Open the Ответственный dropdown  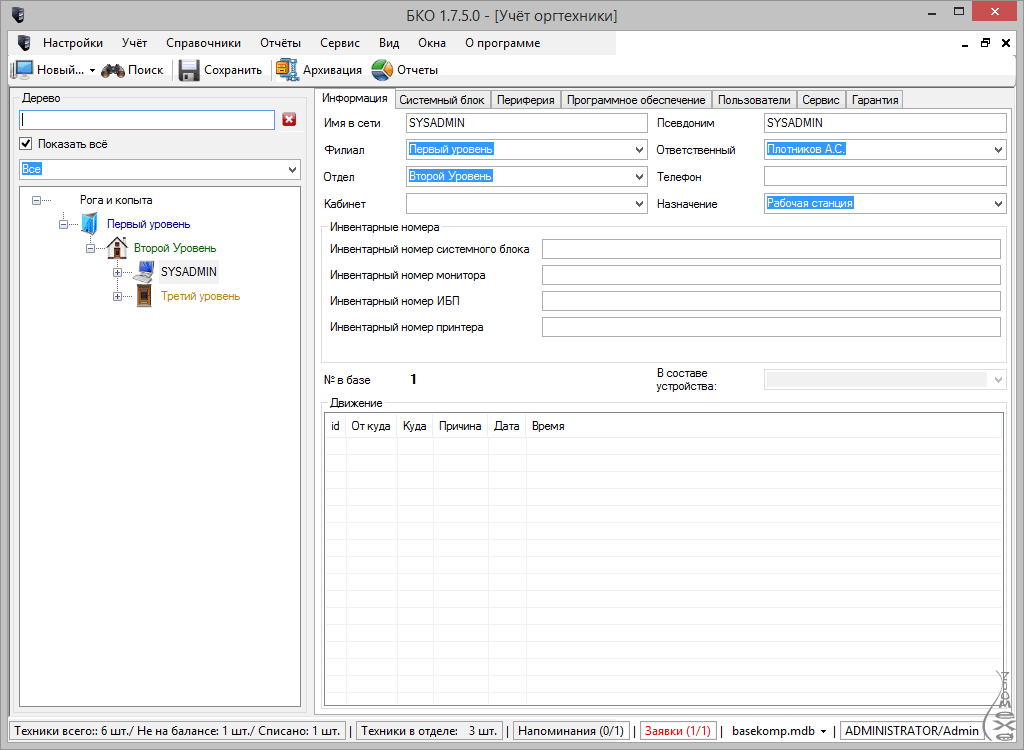[998, 150]
